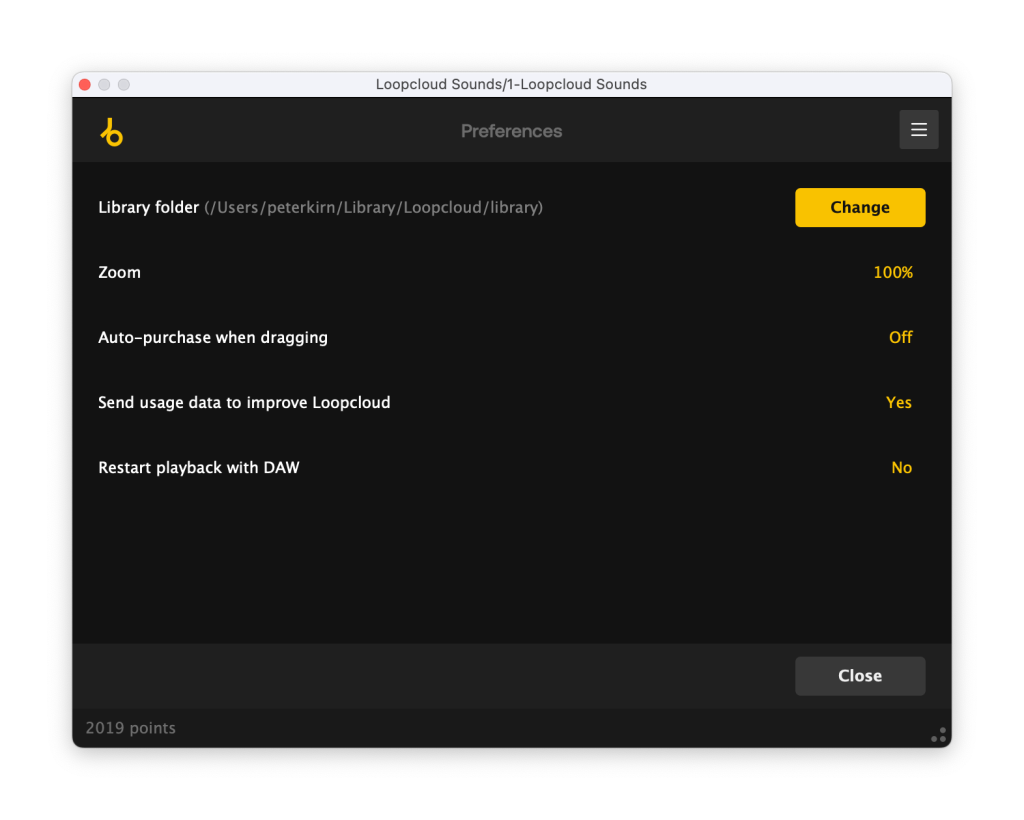1024x820 pixels.
Task: Close the window with the red button
Action: coord(85,85)
